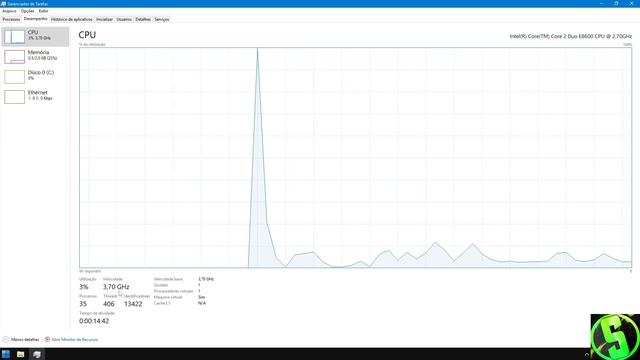The width and height of the screenshot is (640, 360).
Task: Click Task Manager taskbar icon
Action: [37, 354]
